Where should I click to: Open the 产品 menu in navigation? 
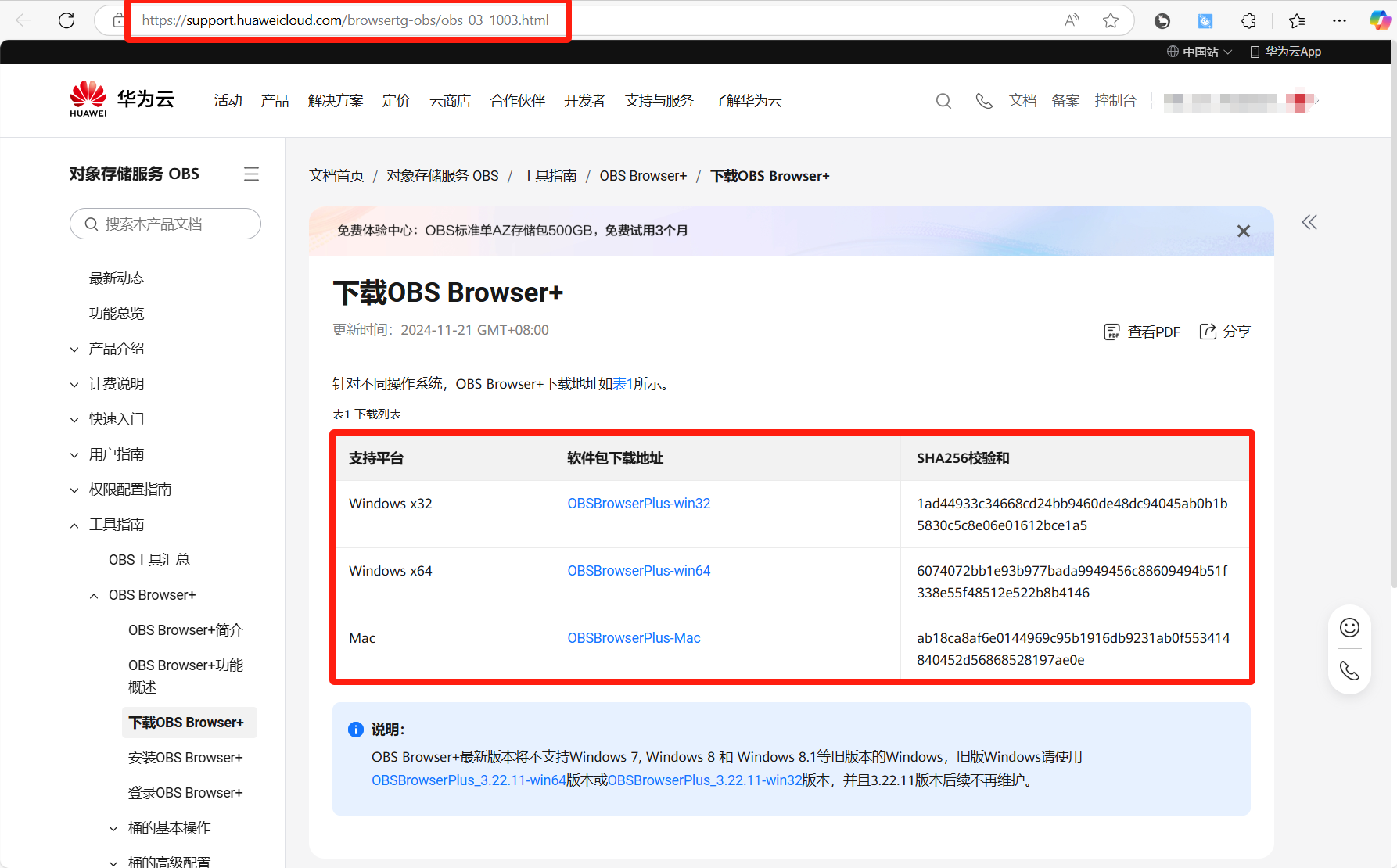point(275,101)
